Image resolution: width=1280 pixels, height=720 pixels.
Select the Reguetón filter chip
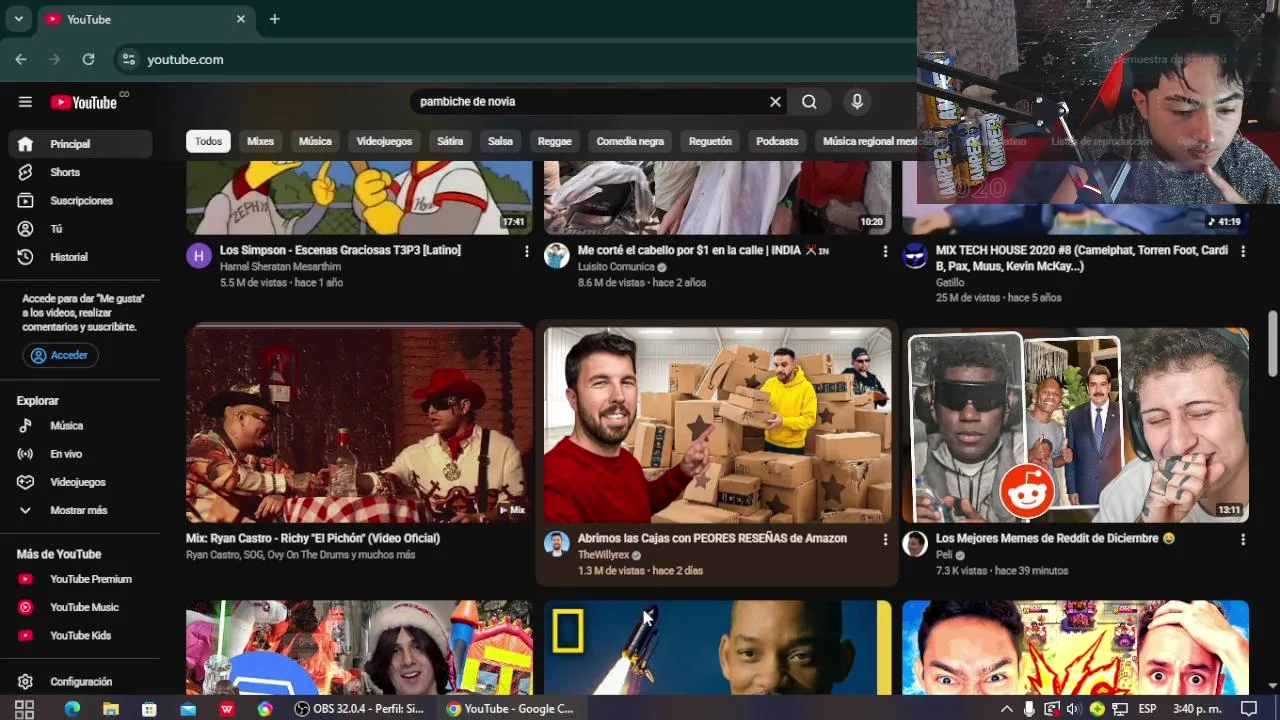(710, 141)
